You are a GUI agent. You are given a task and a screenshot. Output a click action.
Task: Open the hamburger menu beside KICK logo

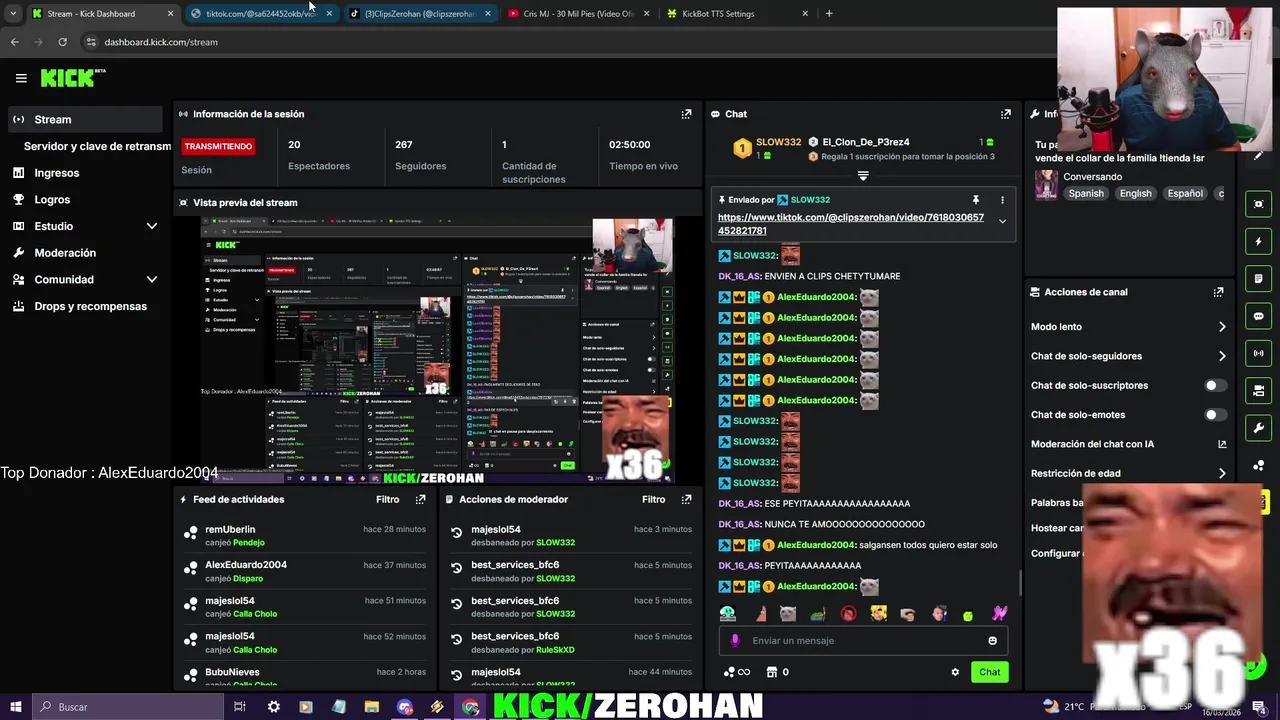tap(21, 78)
